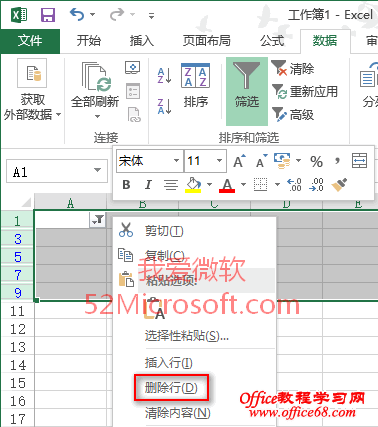Select the 数据 (Data) tab
This screenshot has height=427, width=378.
[x=325, y=41]
